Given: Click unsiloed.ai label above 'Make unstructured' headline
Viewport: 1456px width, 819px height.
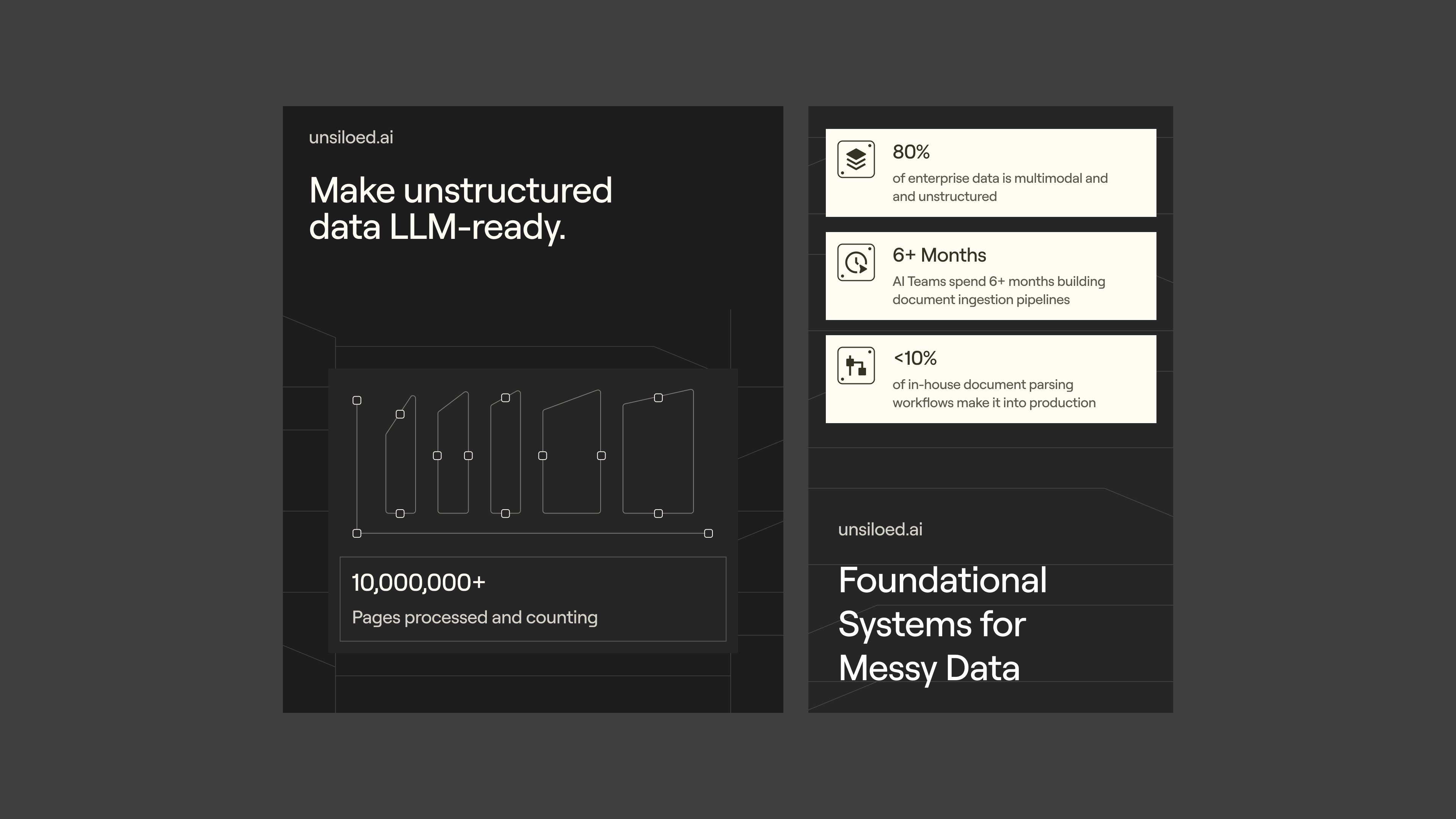Looking at the screenshot, I should pos(350,137).
